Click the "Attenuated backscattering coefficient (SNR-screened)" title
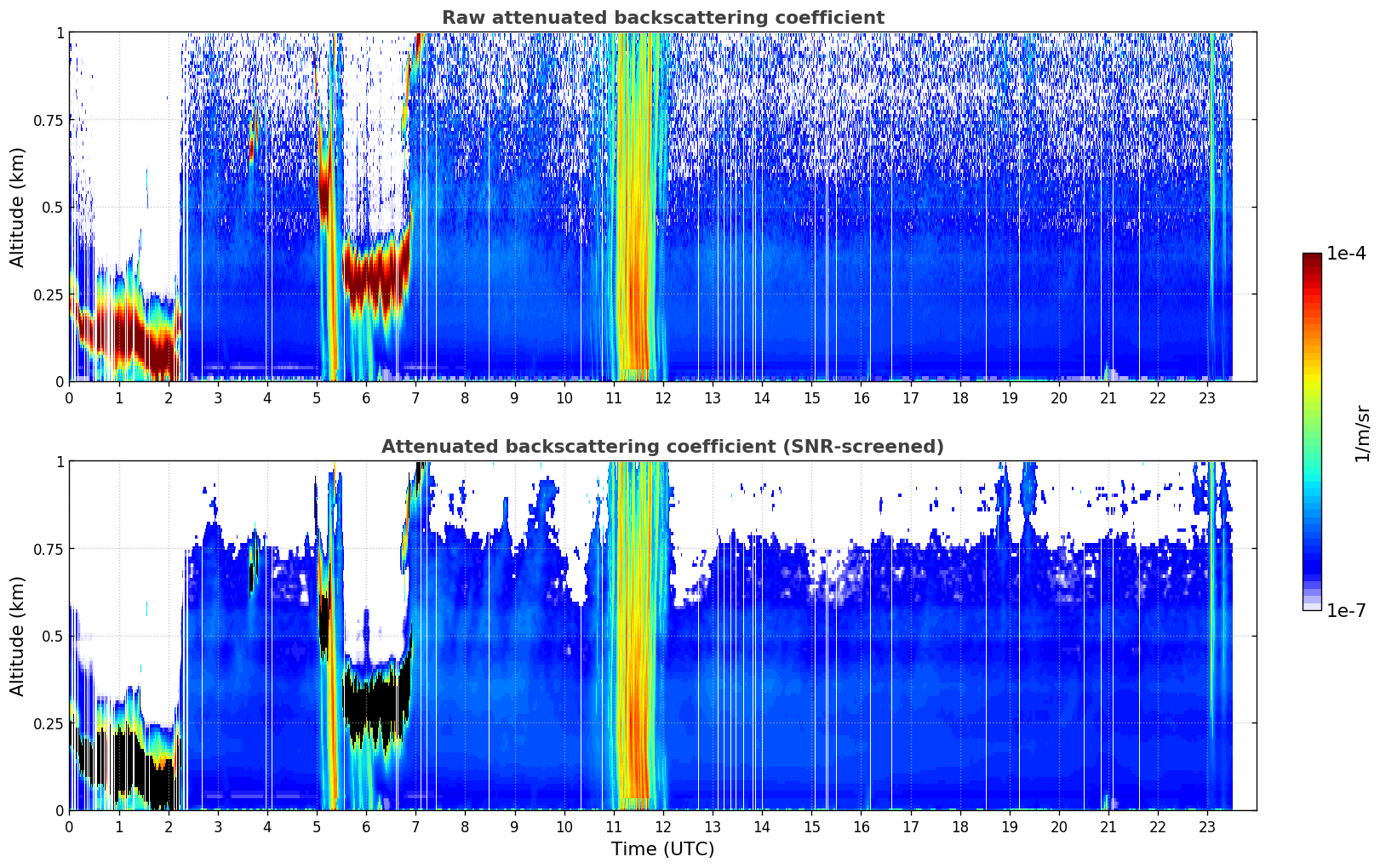1380x868 pixels. [662, 447]
